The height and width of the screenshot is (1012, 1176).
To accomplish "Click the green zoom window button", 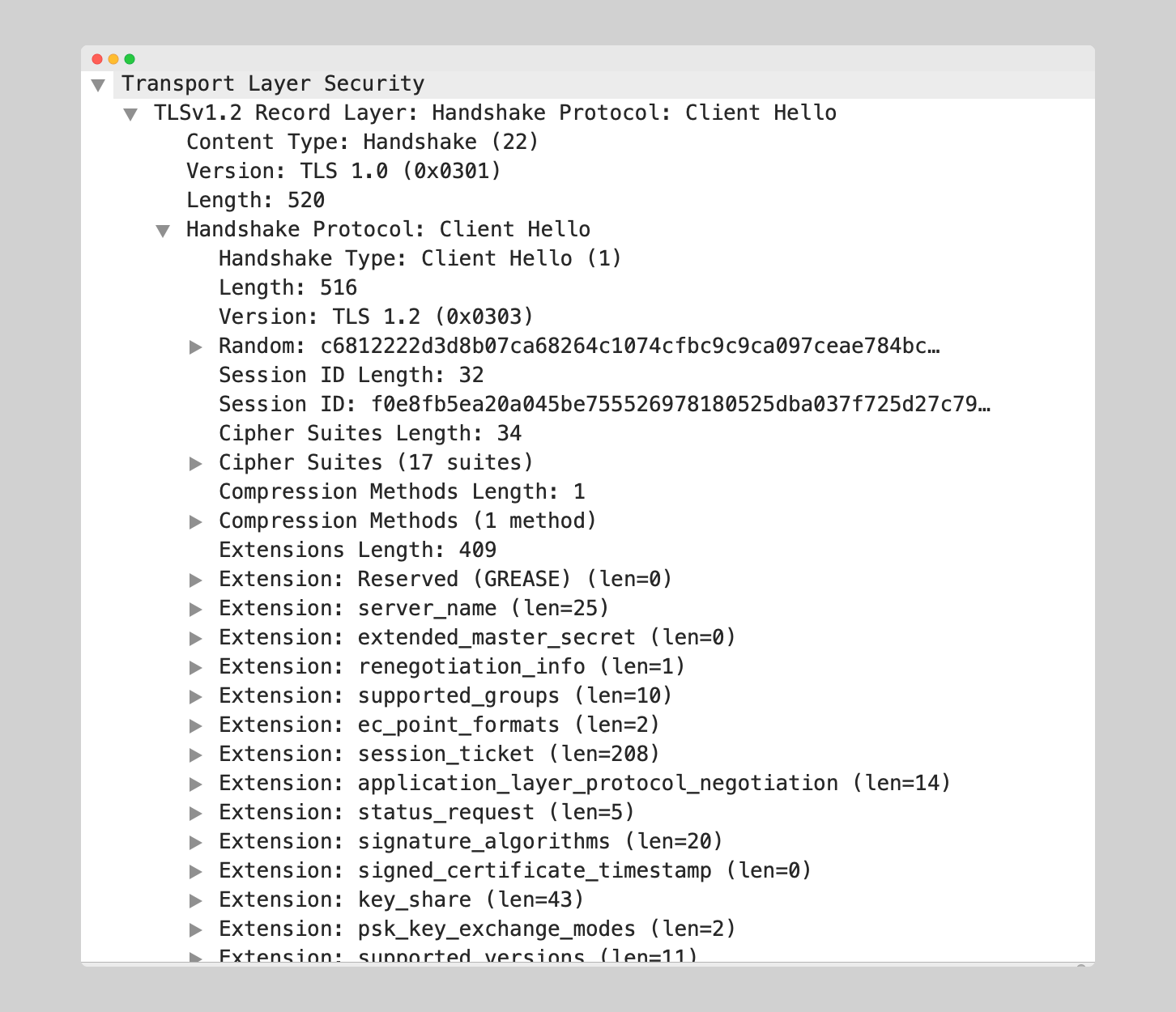I will [x=130, y=59].
